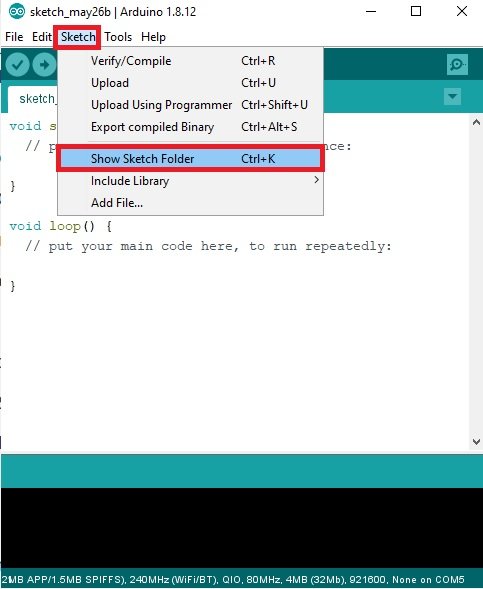The height and width of the screenshot is (589, 483).
Task: Open the Tools menu
Action: click(118, 37)
